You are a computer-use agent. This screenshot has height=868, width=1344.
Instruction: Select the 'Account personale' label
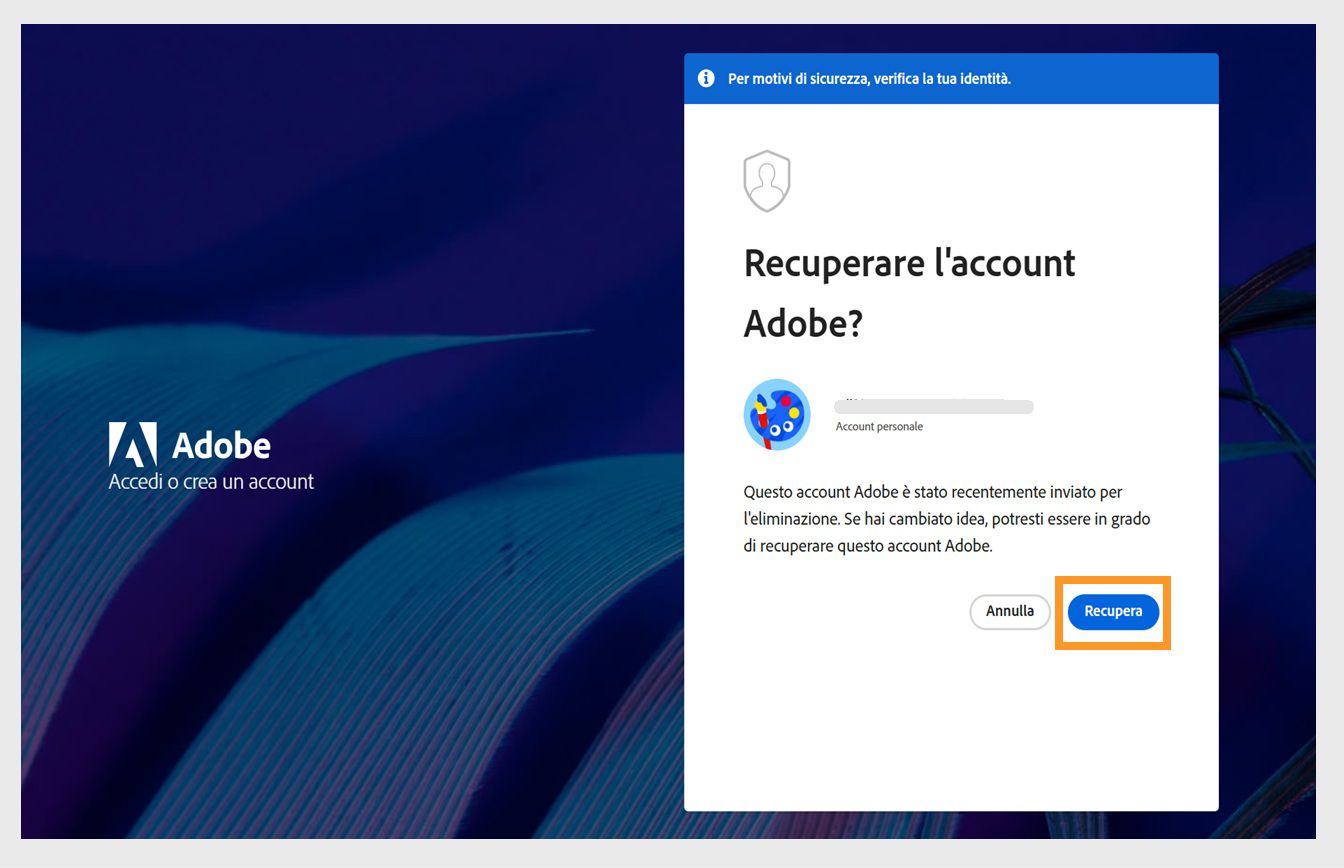point(877,426)
